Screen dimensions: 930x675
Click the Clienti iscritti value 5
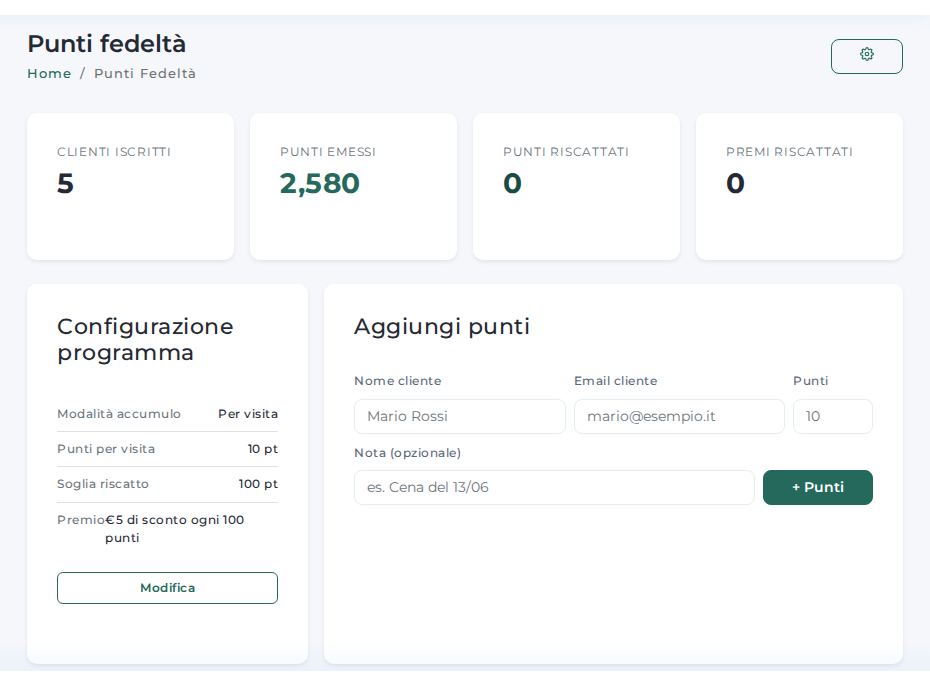[x=65, y=183]
